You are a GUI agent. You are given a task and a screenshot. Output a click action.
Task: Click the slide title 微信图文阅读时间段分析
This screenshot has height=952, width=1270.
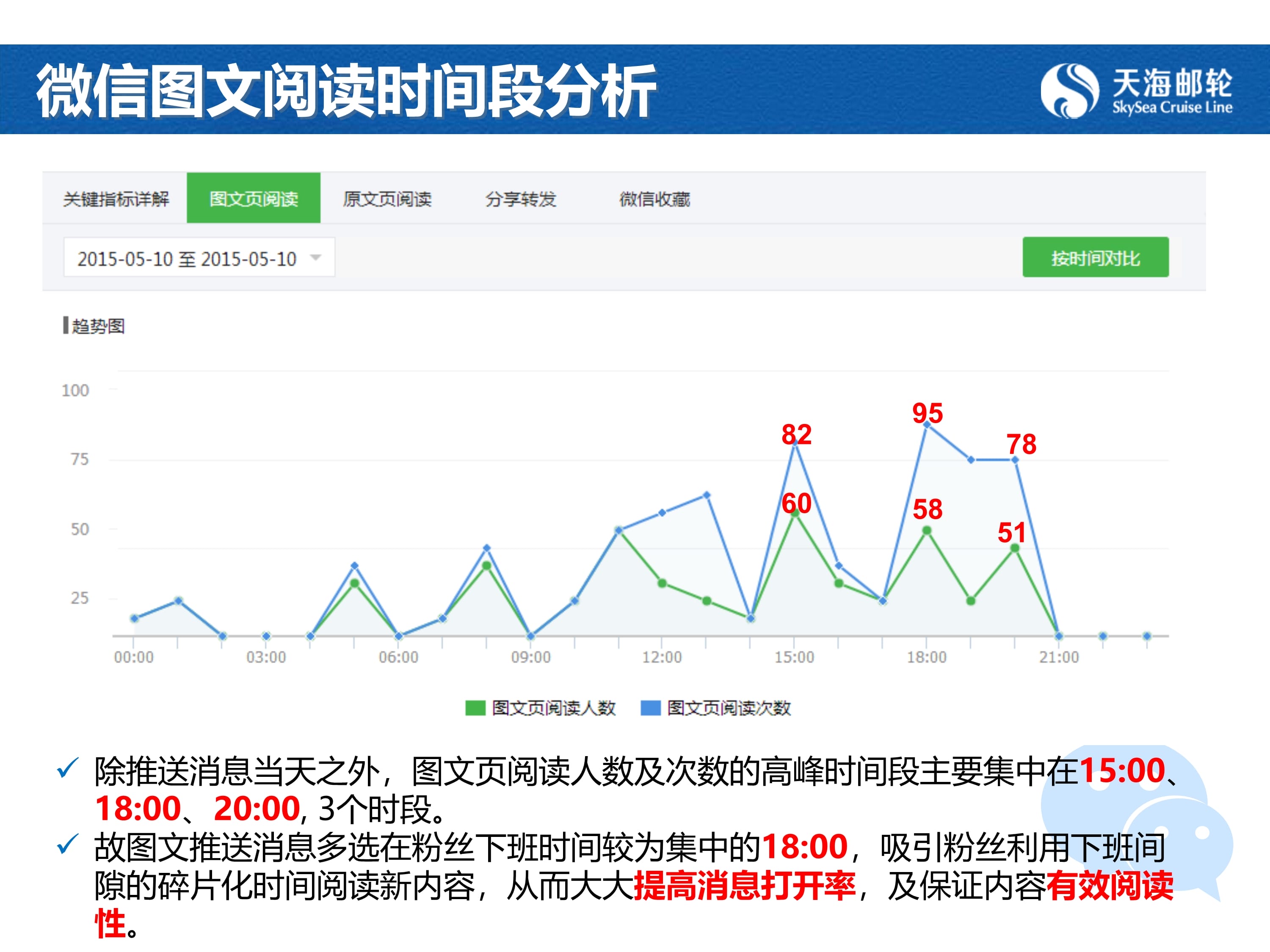pos(346,91)
